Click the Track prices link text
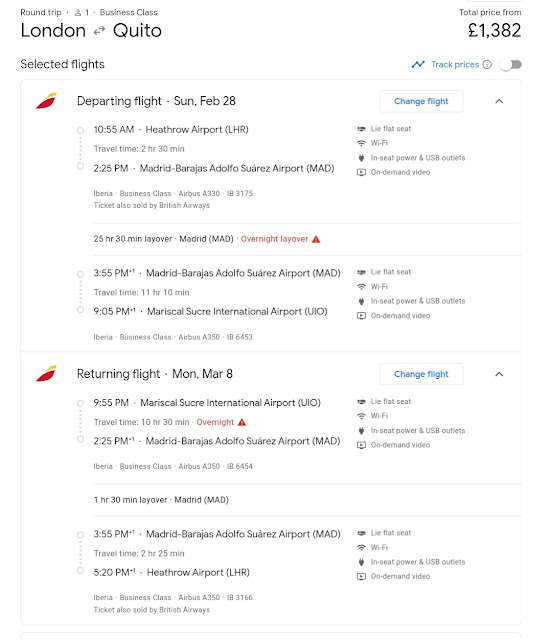 455,64
